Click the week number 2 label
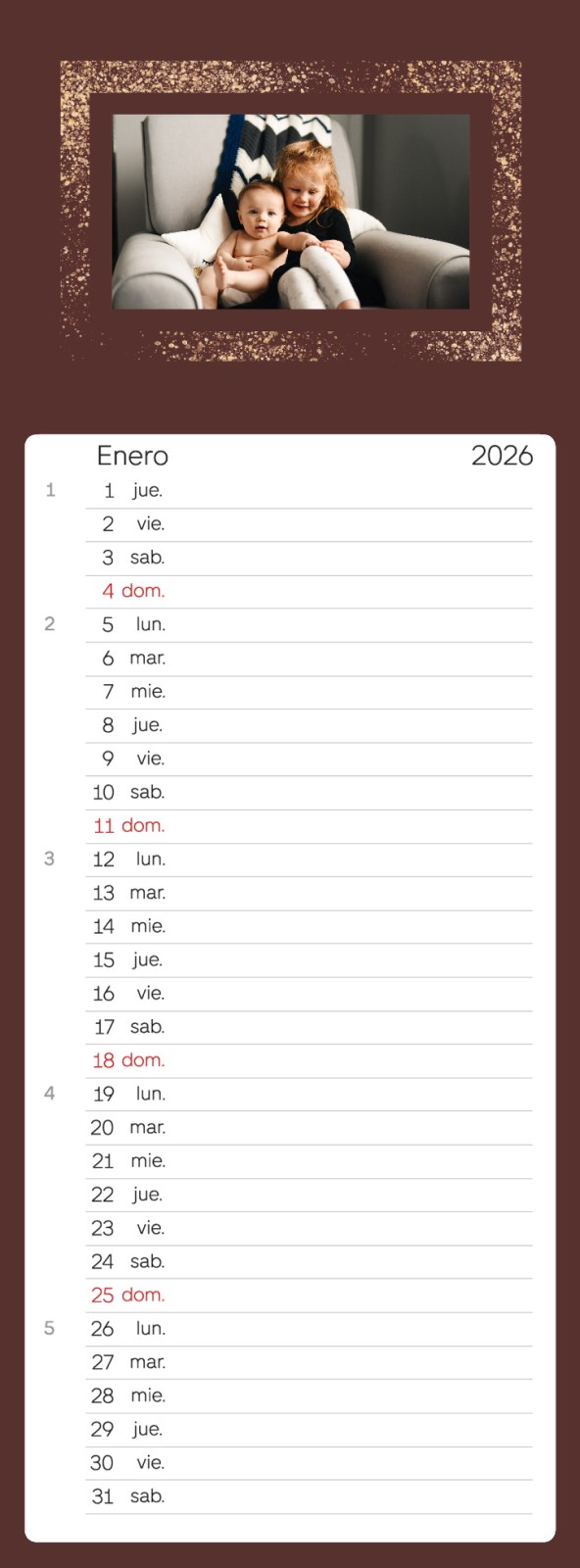Image resolution: width=580 pixels, height=1568 pixels. [x=50, y=624]
